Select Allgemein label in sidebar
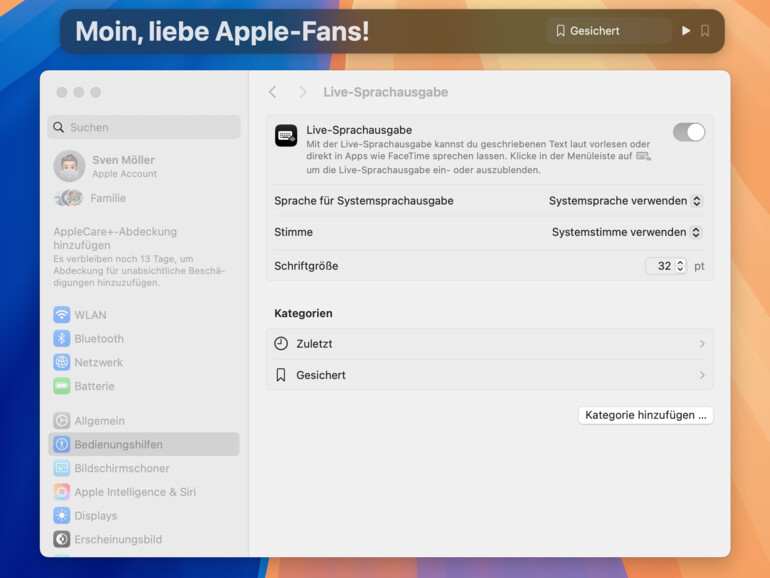 [x=100, y=421]
